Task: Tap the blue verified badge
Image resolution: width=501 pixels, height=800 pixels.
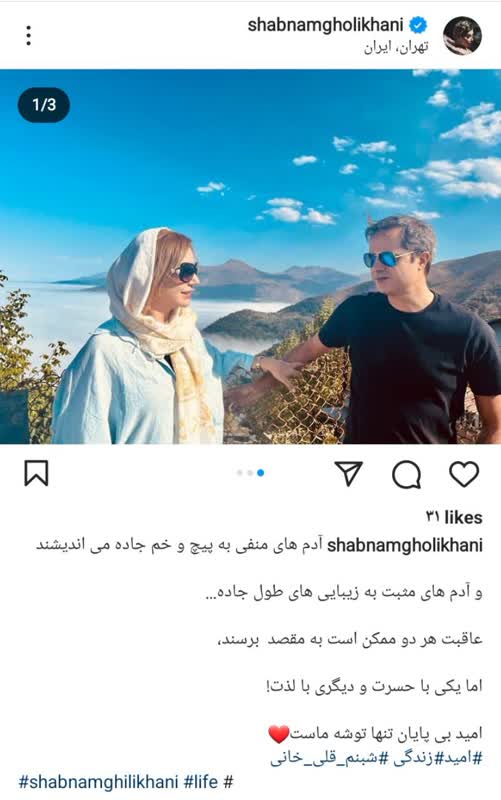Action: coord(419,25)
